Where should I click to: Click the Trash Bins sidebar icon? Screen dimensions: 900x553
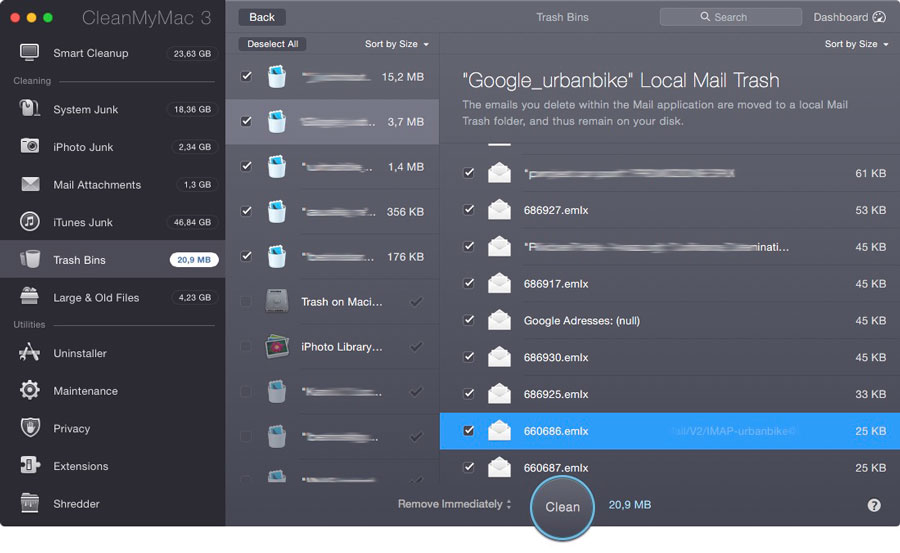(x=30, y=260)
